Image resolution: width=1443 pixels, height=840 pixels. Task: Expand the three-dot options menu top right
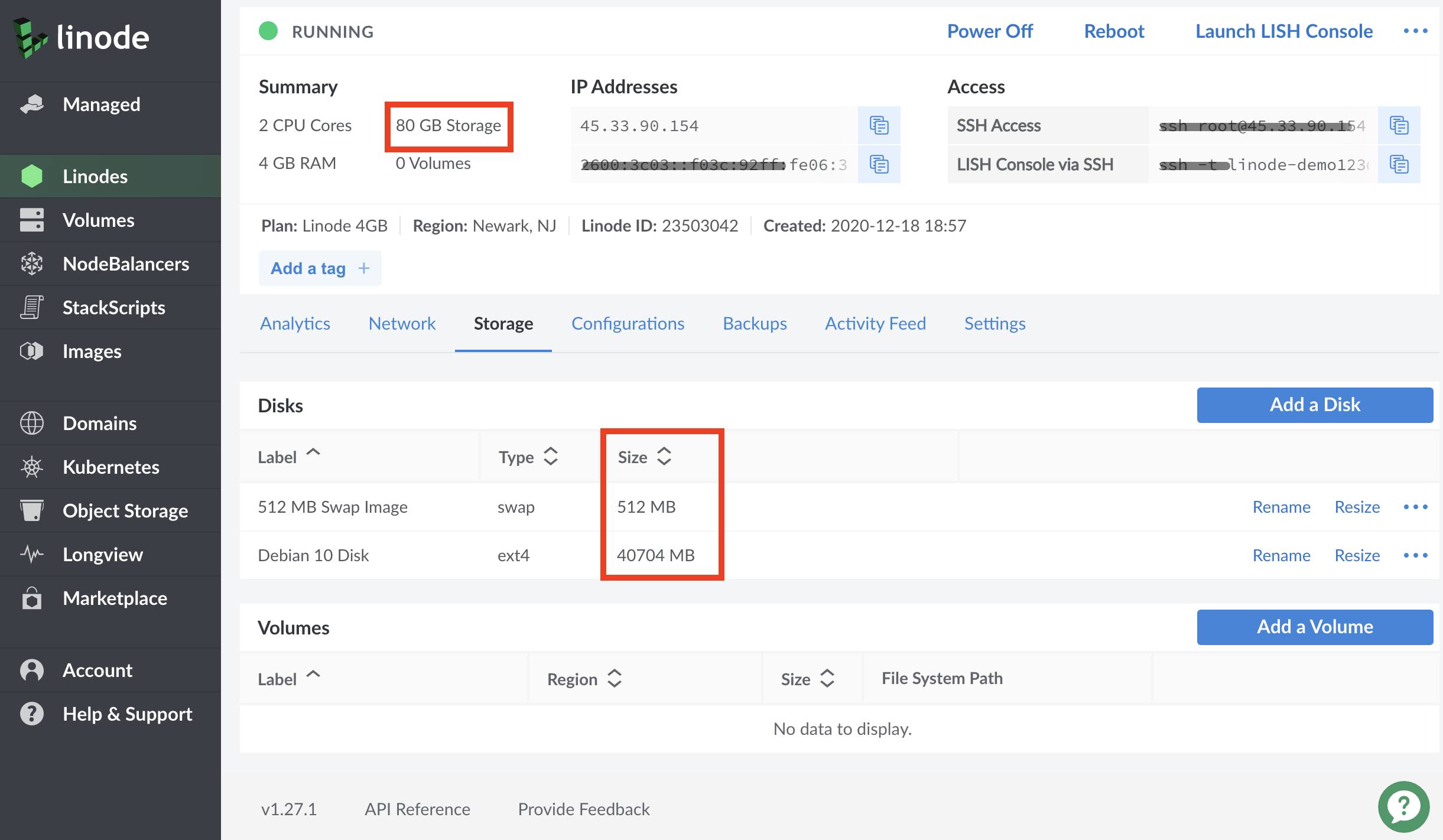click(1417, 31)
